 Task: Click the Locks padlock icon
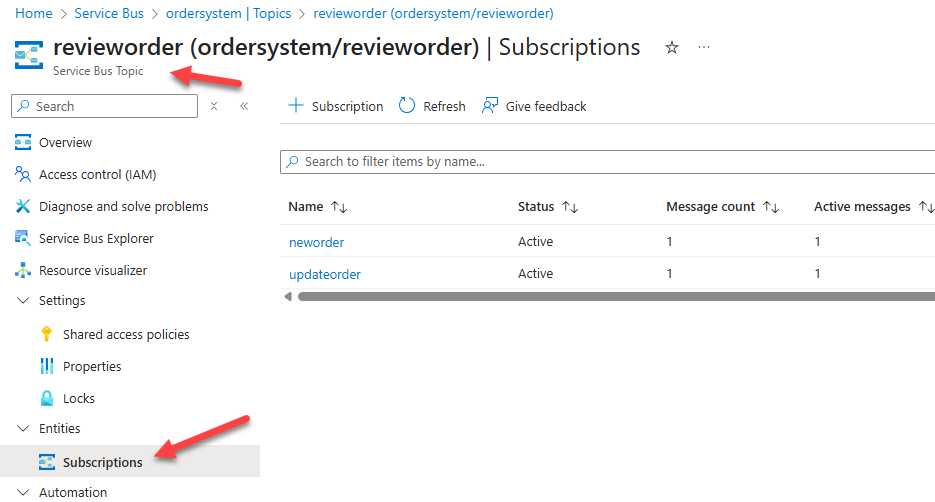pos(47,398)
